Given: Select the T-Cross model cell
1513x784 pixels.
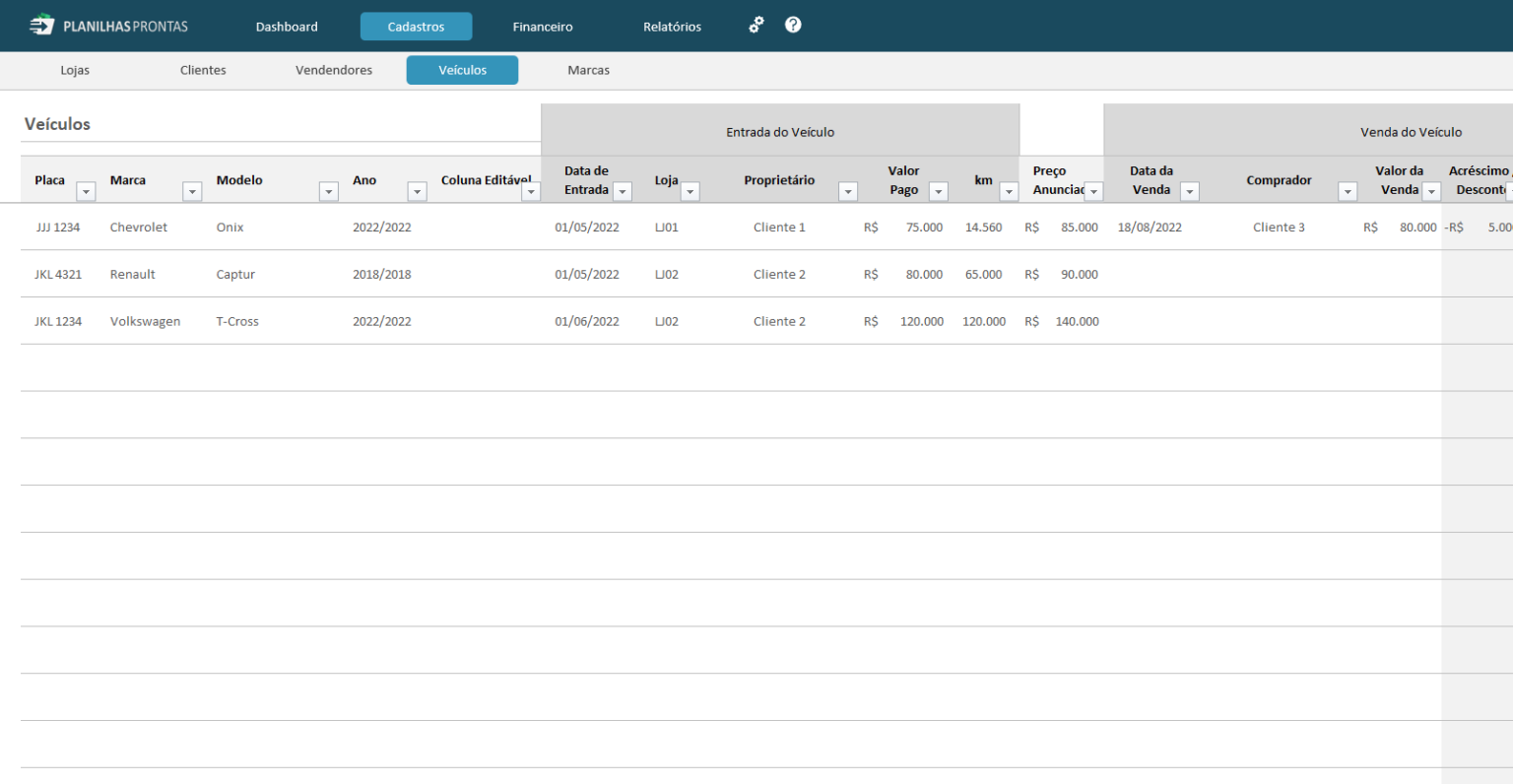Looking at the screenshot, I should [237, 322].
